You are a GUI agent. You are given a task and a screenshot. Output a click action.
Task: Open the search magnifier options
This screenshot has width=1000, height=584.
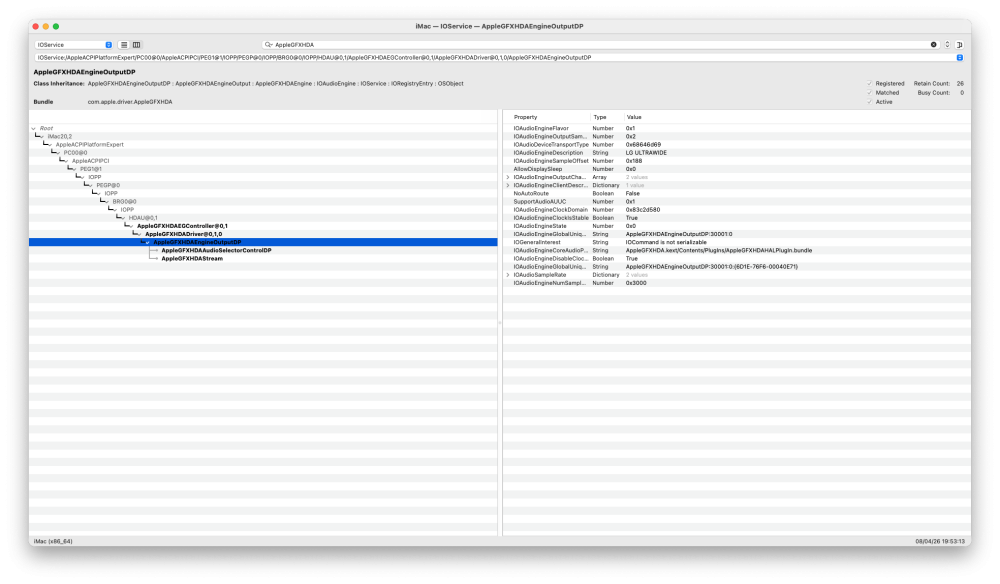point(268,45)
